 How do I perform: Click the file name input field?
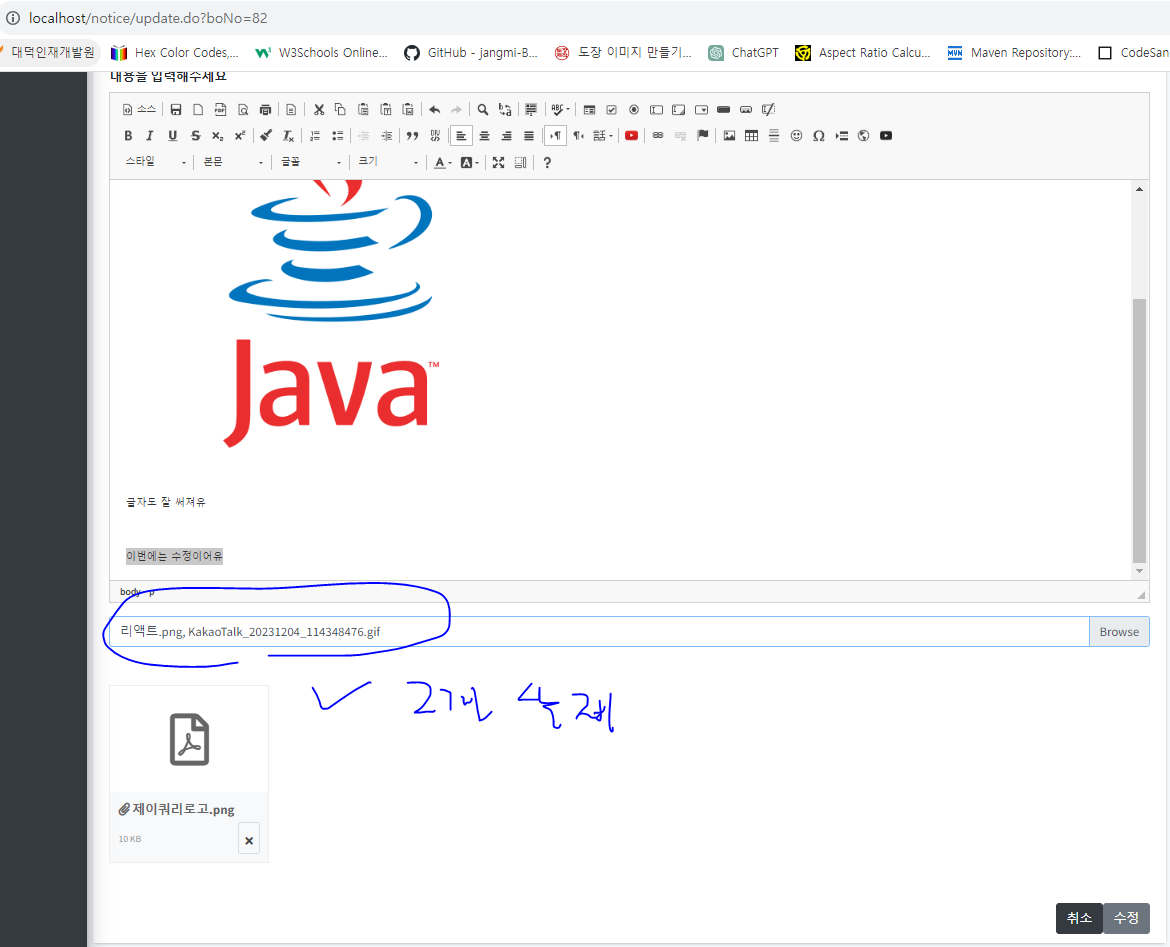pos(599,631)
